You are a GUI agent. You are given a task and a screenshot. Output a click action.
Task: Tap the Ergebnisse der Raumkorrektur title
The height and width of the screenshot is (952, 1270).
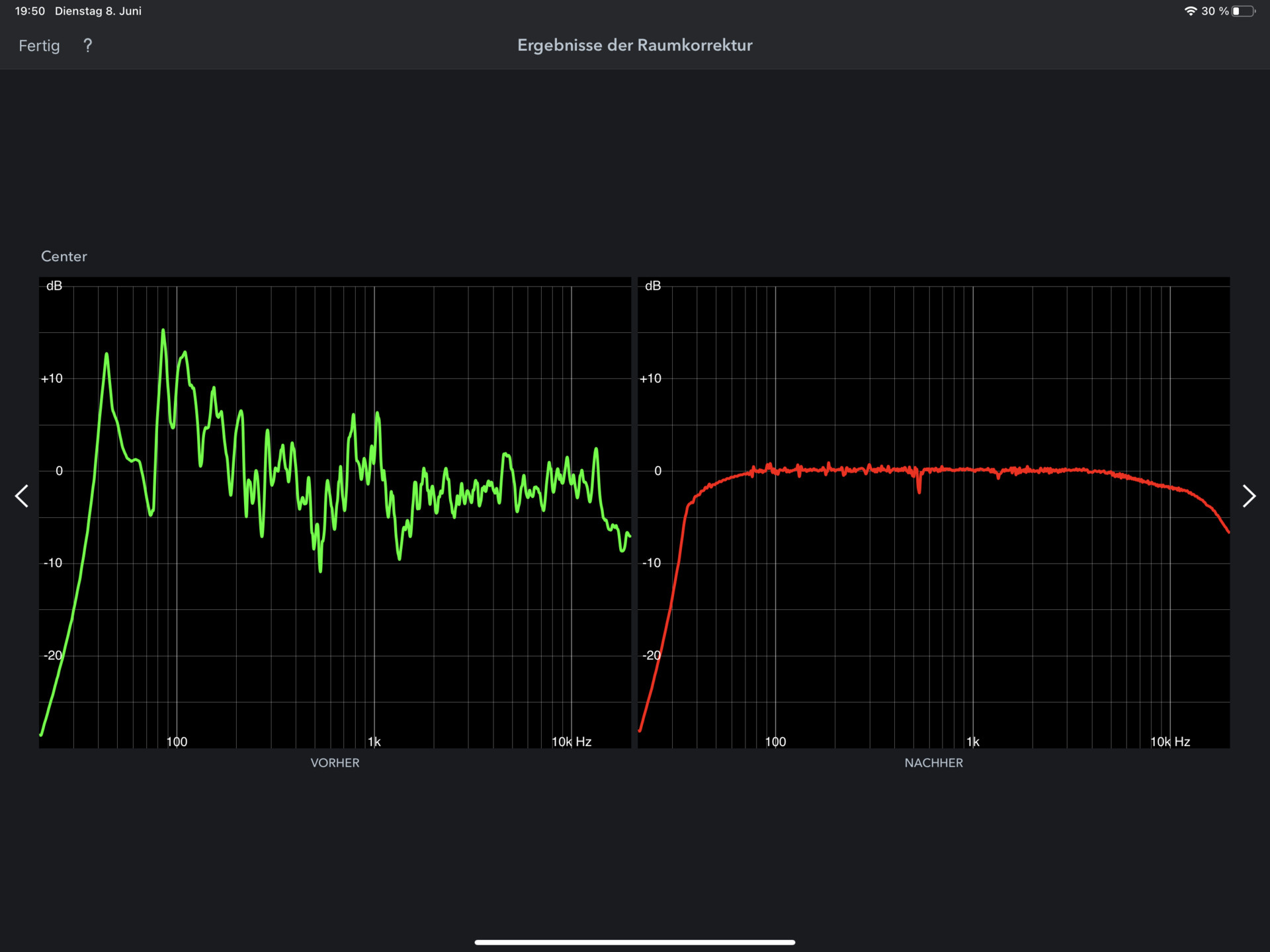[634, 46]
